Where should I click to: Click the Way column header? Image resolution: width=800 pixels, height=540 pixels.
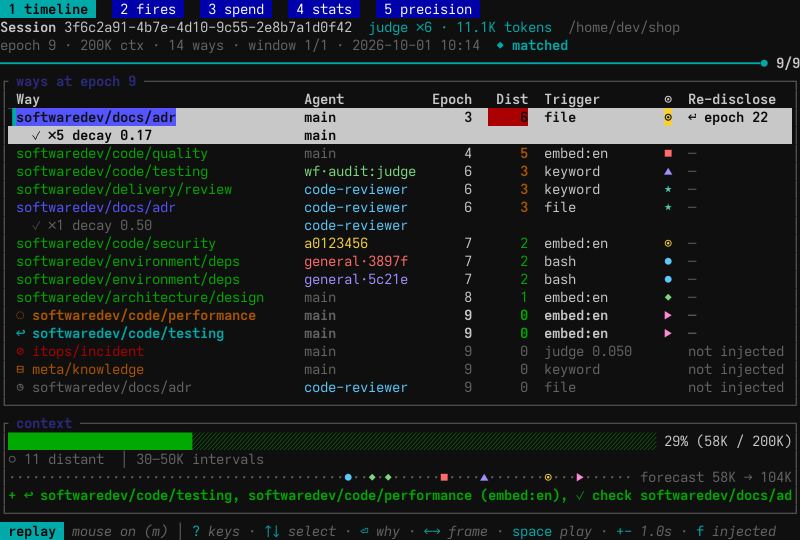coord(28,100)
